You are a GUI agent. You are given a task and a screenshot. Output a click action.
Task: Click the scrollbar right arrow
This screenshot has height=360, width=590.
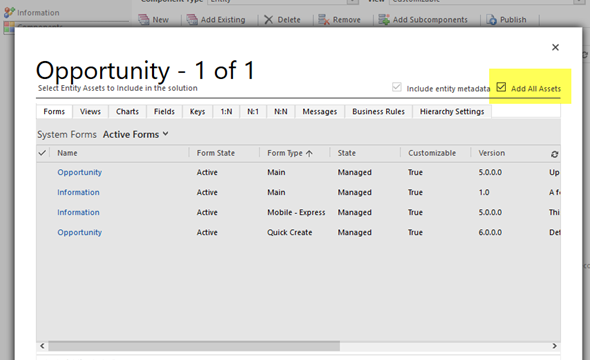(554, 346)
